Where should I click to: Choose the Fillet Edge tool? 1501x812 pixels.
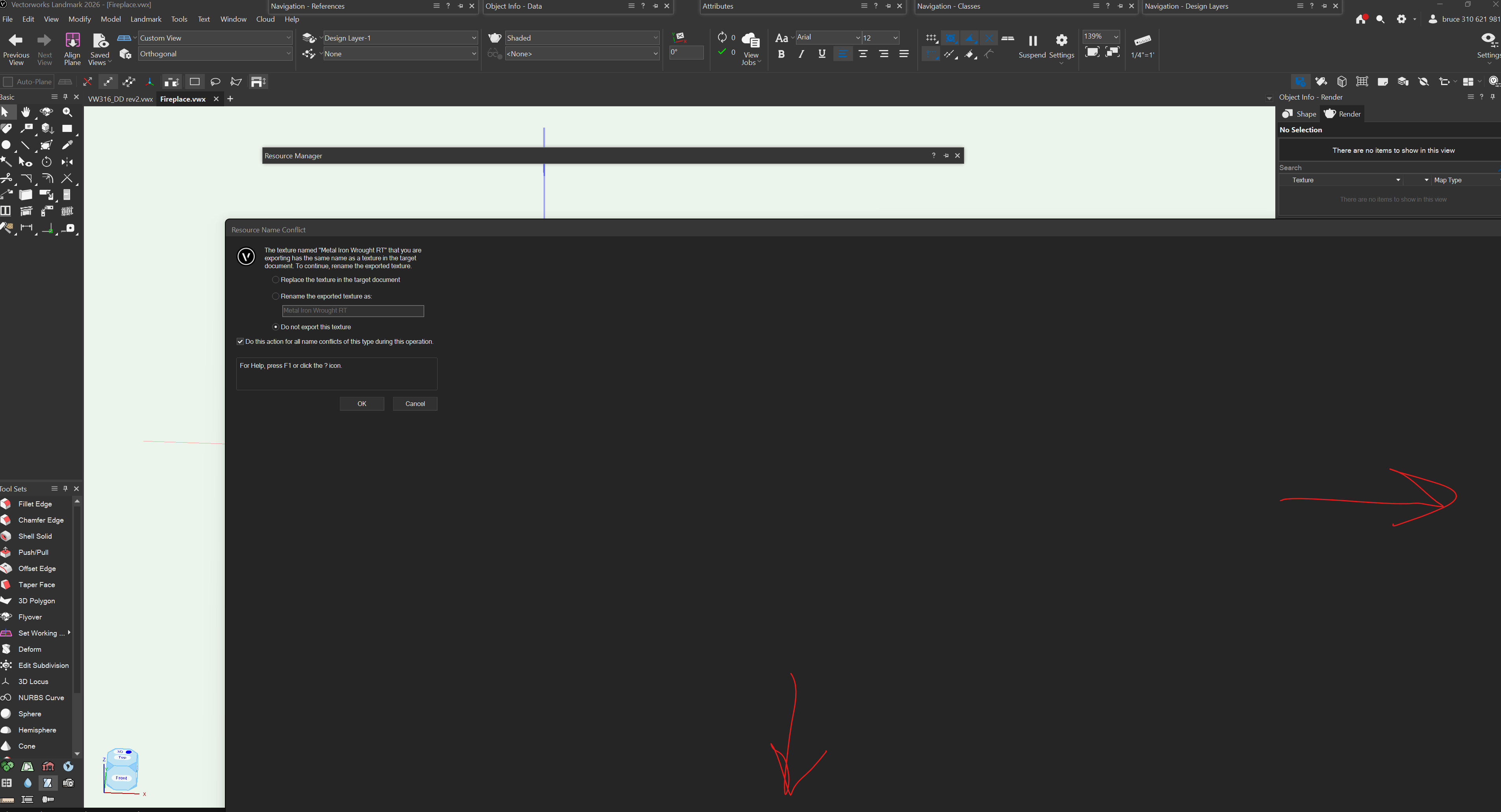point(35,504)
